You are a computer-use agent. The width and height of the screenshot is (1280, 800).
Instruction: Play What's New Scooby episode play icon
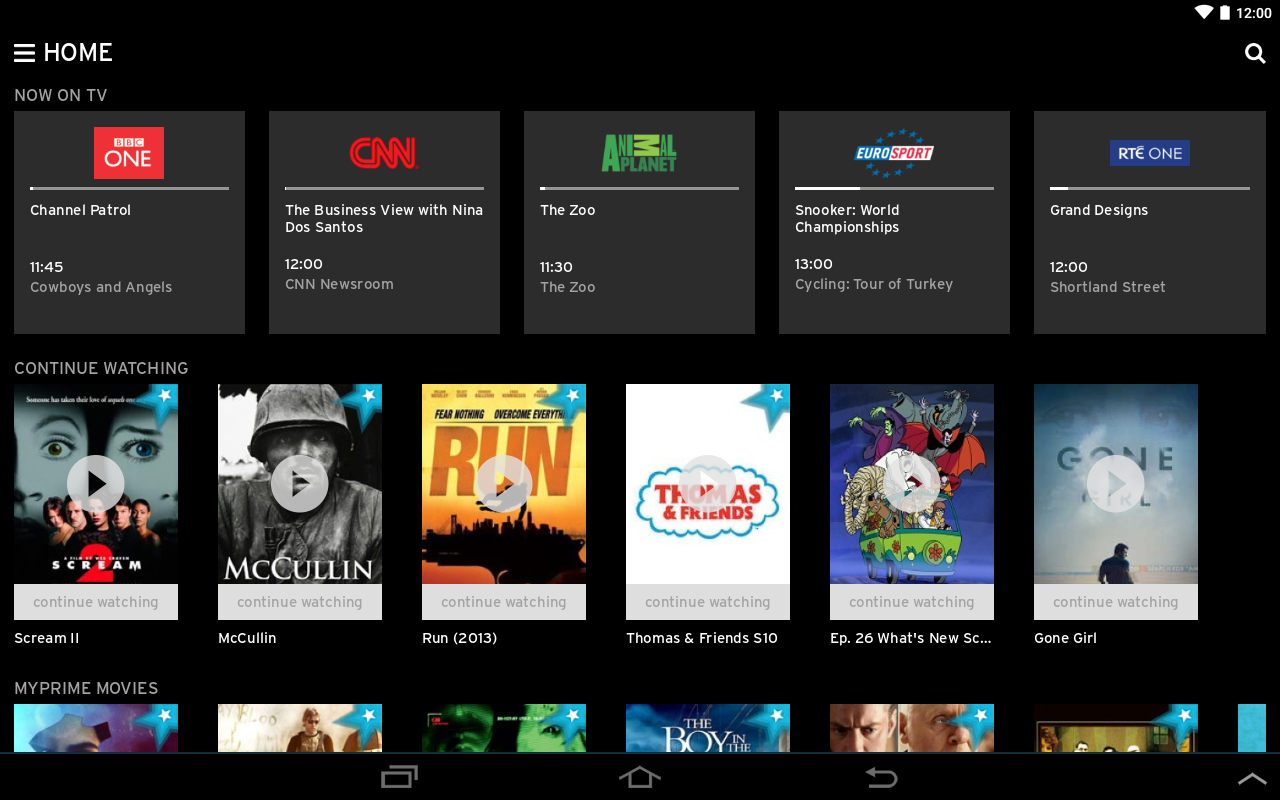912,484
